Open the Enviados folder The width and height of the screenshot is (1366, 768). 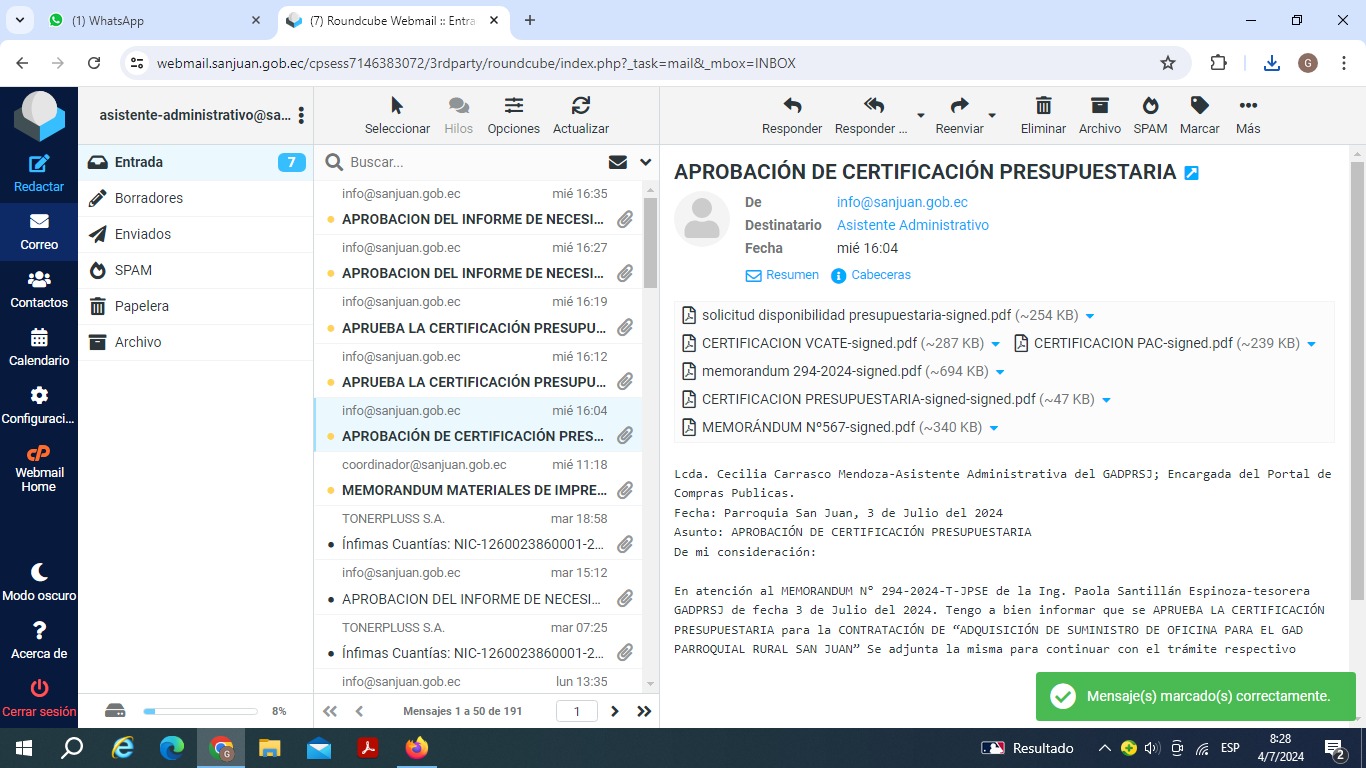coord(143,234)
